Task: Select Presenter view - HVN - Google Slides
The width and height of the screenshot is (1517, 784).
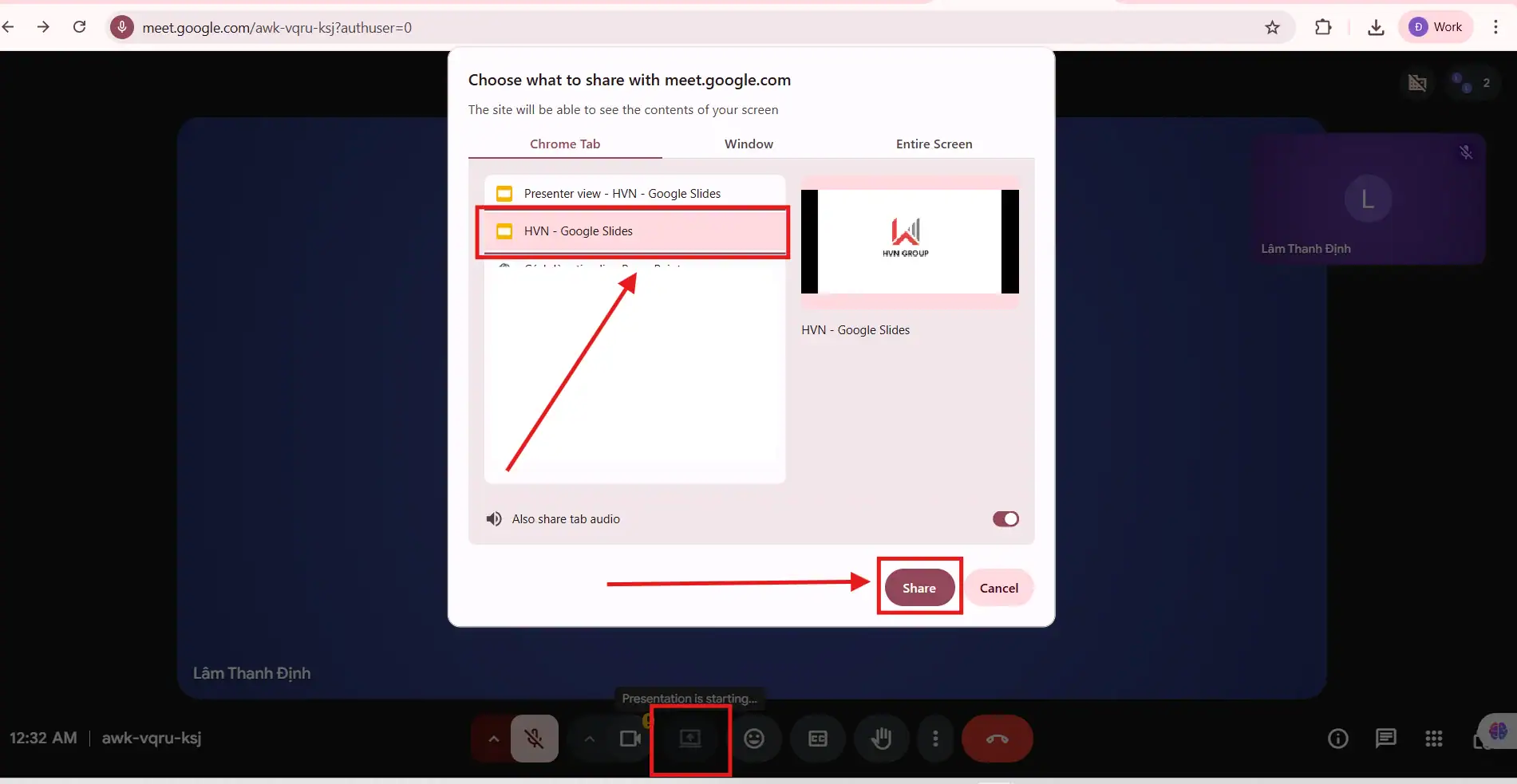Action: click(622, 194)
